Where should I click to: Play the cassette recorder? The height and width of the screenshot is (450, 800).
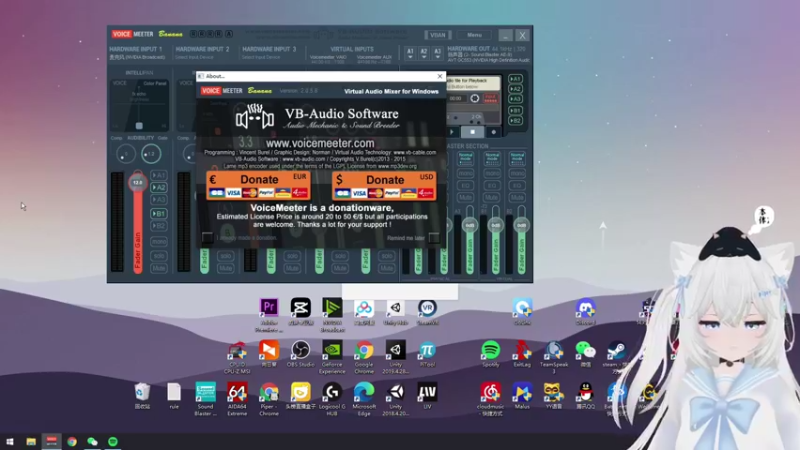click(452, 132)
